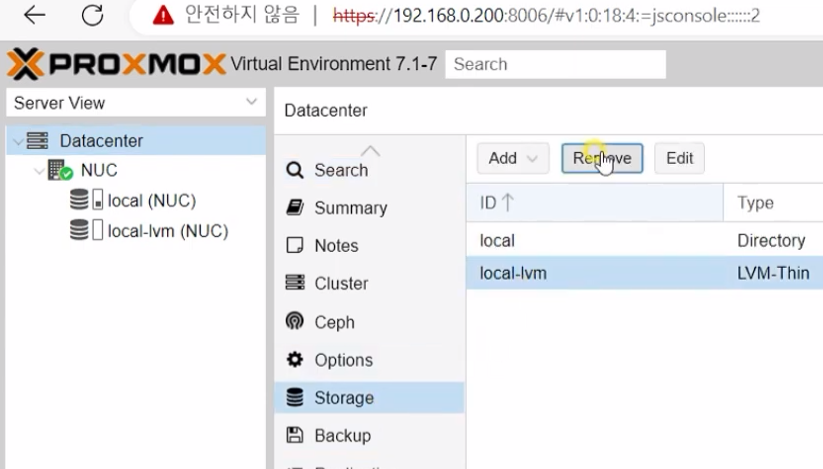Click the Backup floppy disk icon
Screen dimensions: 823x469
click(294, 435)
